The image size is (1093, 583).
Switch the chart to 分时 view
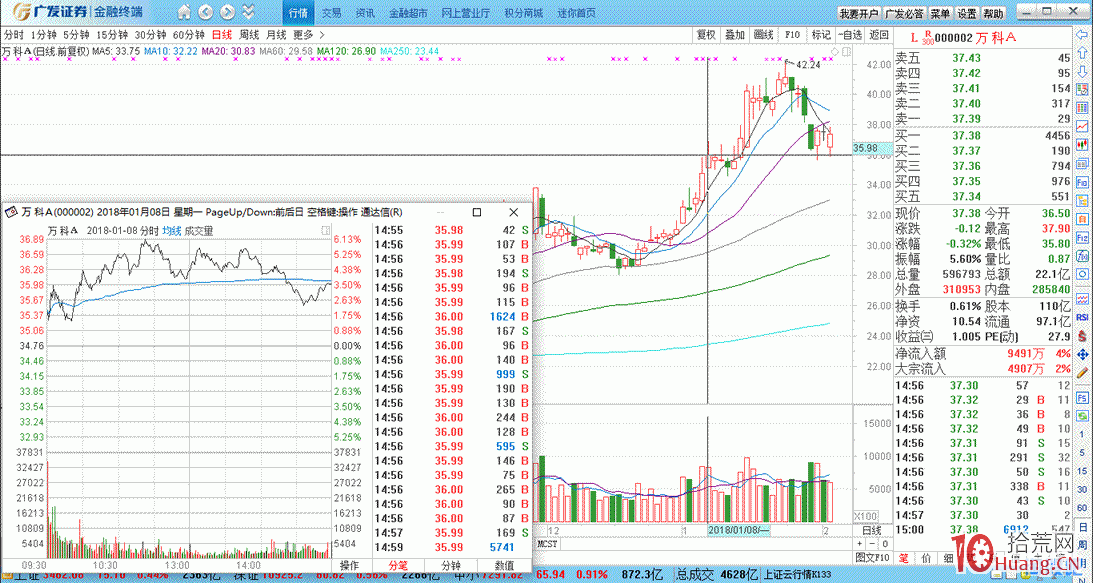coord(13,35)
